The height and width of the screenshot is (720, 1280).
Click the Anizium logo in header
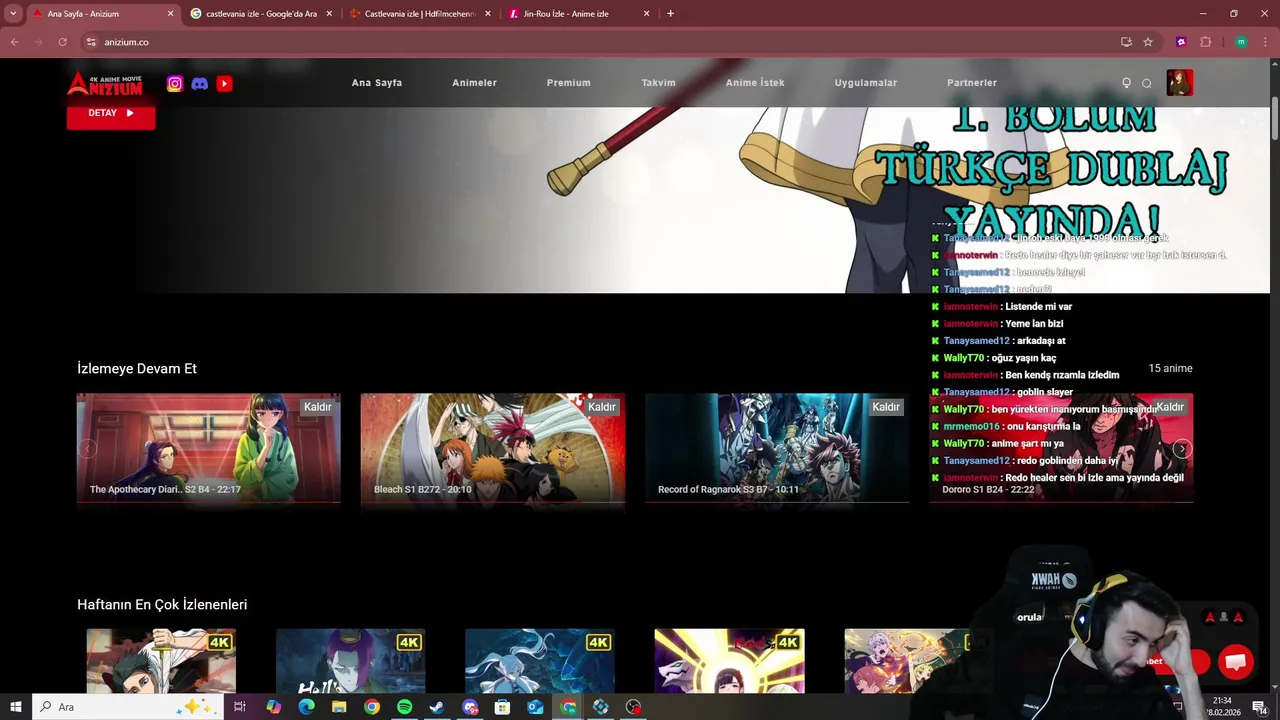click(x=105, y=83)
